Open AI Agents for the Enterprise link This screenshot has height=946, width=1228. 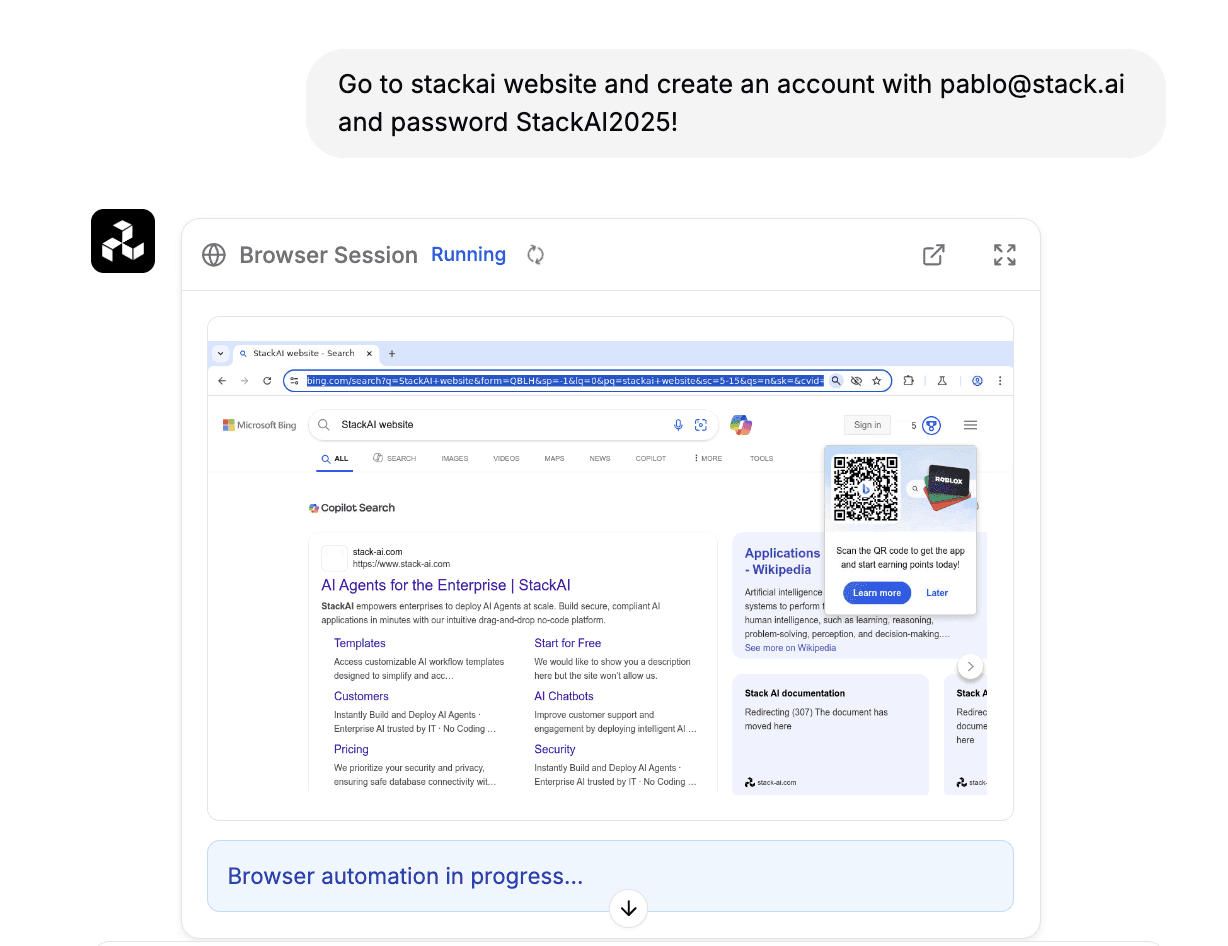click(446, 586)
